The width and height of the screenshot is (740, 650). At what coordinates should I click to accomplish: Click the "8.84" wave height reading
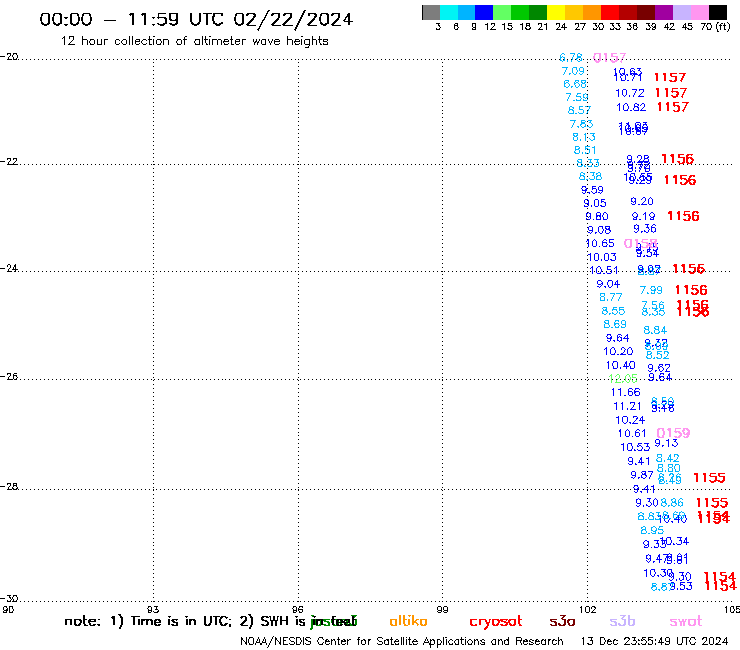point(655,330)
